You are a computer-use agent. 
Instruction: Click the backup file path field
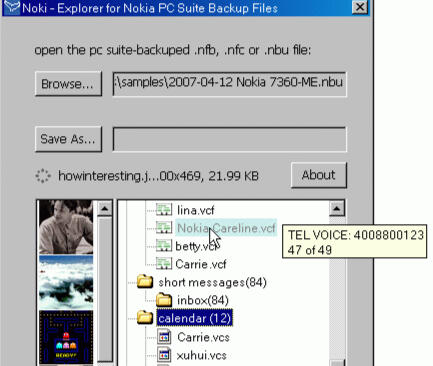(x=229, y=84)
